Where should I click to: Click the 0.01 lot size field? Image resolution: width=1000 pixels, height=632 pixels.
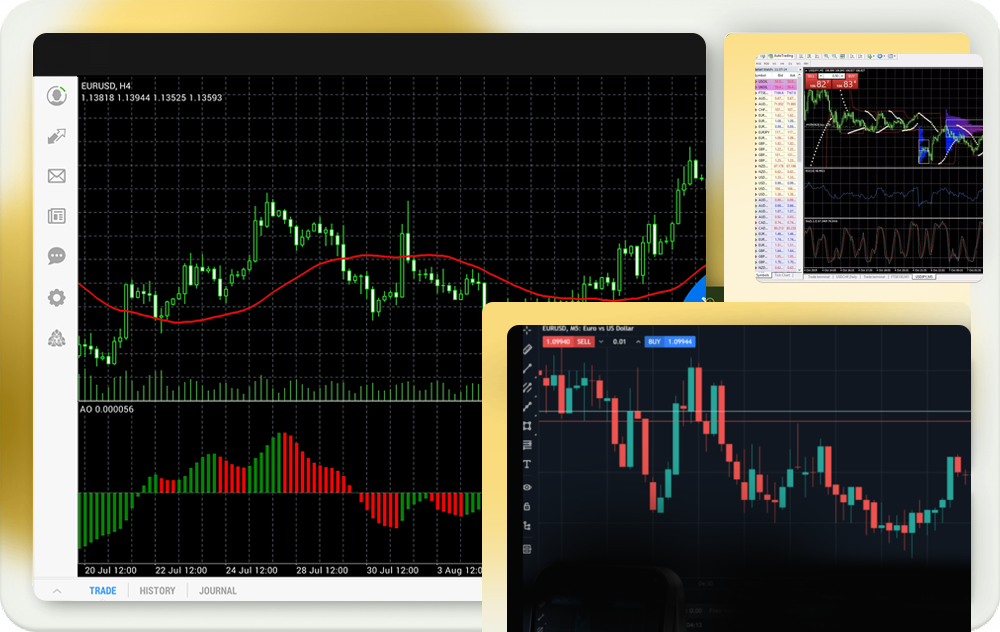tap(620, 342)
